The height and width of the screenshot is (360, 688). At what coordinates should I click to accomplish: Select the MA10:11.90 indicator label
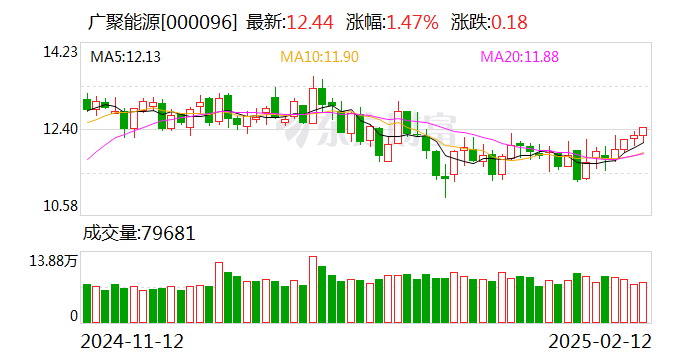click(x=319, y=57)
